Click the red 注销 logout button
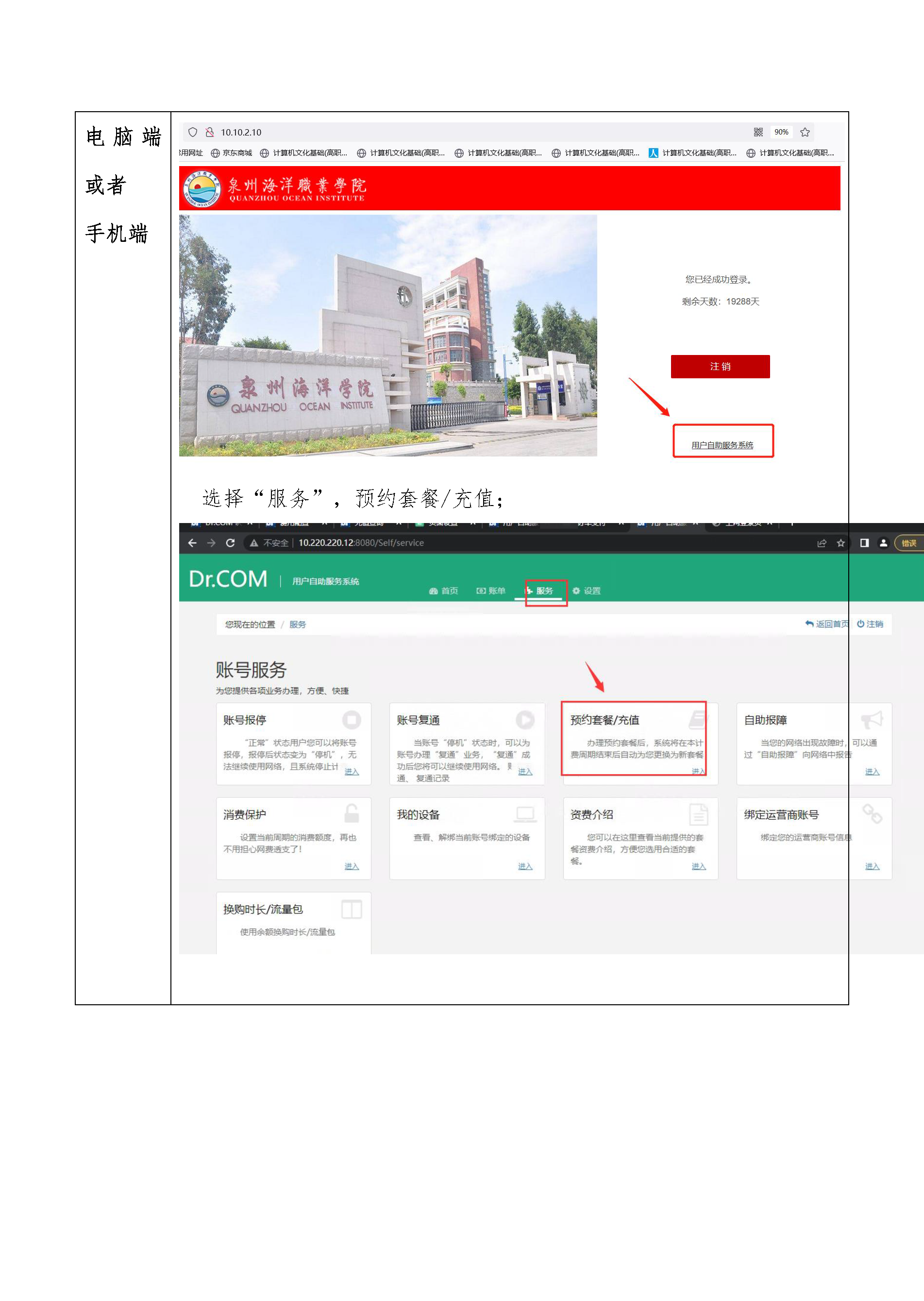924x1301 pixels. coord(720,367)
